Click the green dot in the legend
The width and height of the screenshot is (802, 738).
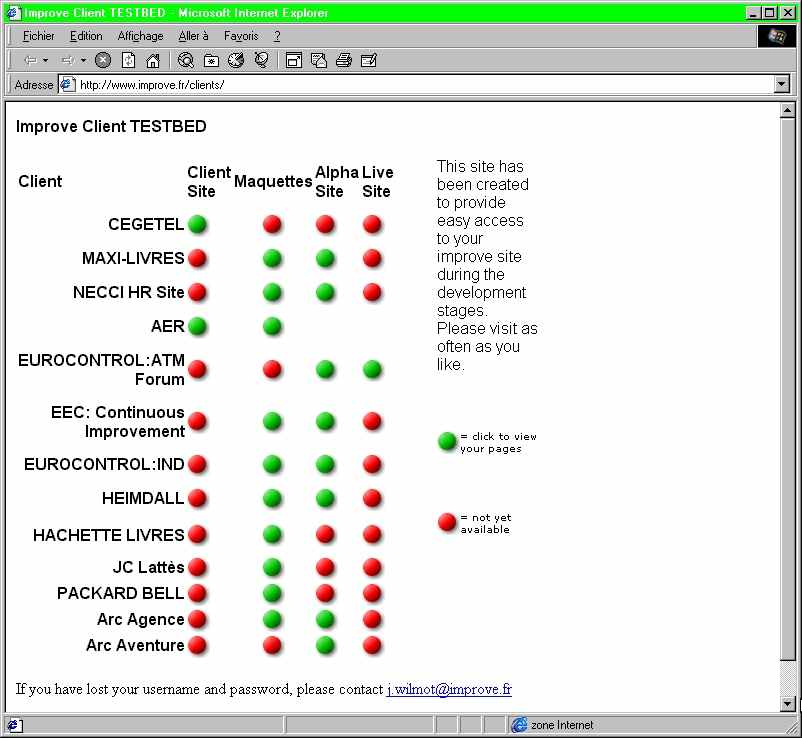pyautogui.click(x=447, y=442)
